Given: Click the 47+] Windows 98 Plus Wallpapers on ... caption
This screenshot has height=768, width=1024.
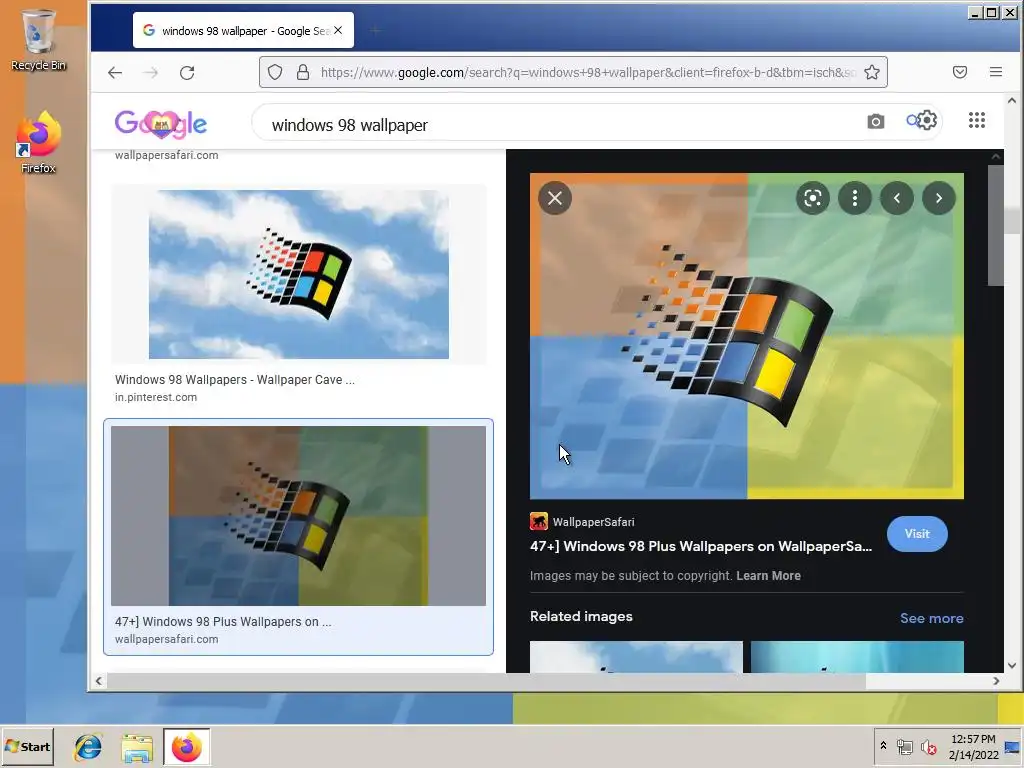Looking at the screenshot, I should point(223,622).
